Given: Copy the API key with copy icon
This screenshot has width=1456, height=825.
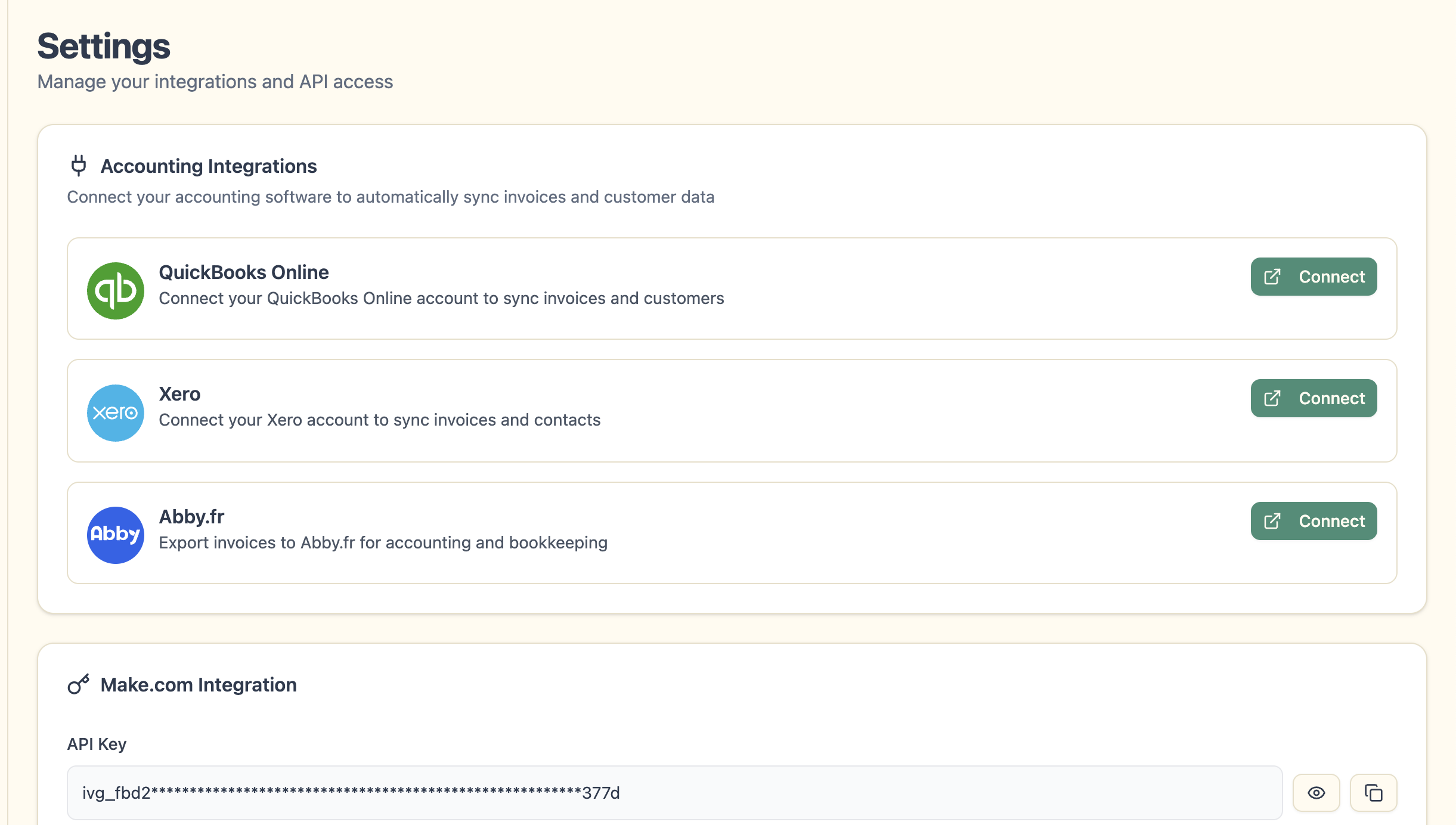Looking at the screenshot, I should (1373, 793).
